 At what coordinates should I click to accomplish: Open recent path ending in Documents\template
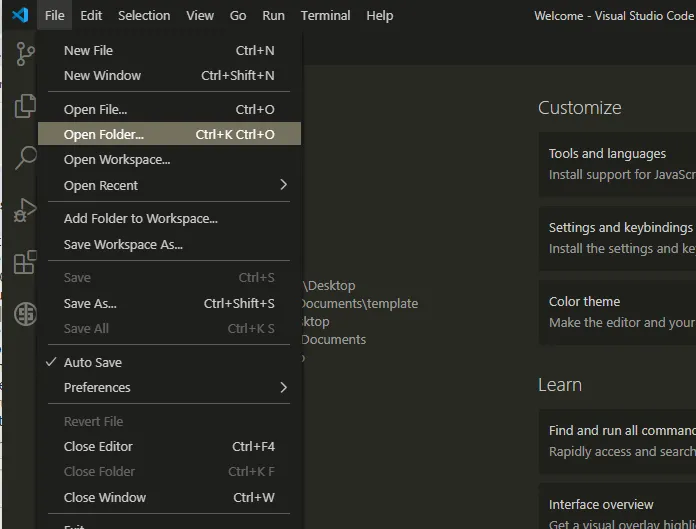click(360, 304)
